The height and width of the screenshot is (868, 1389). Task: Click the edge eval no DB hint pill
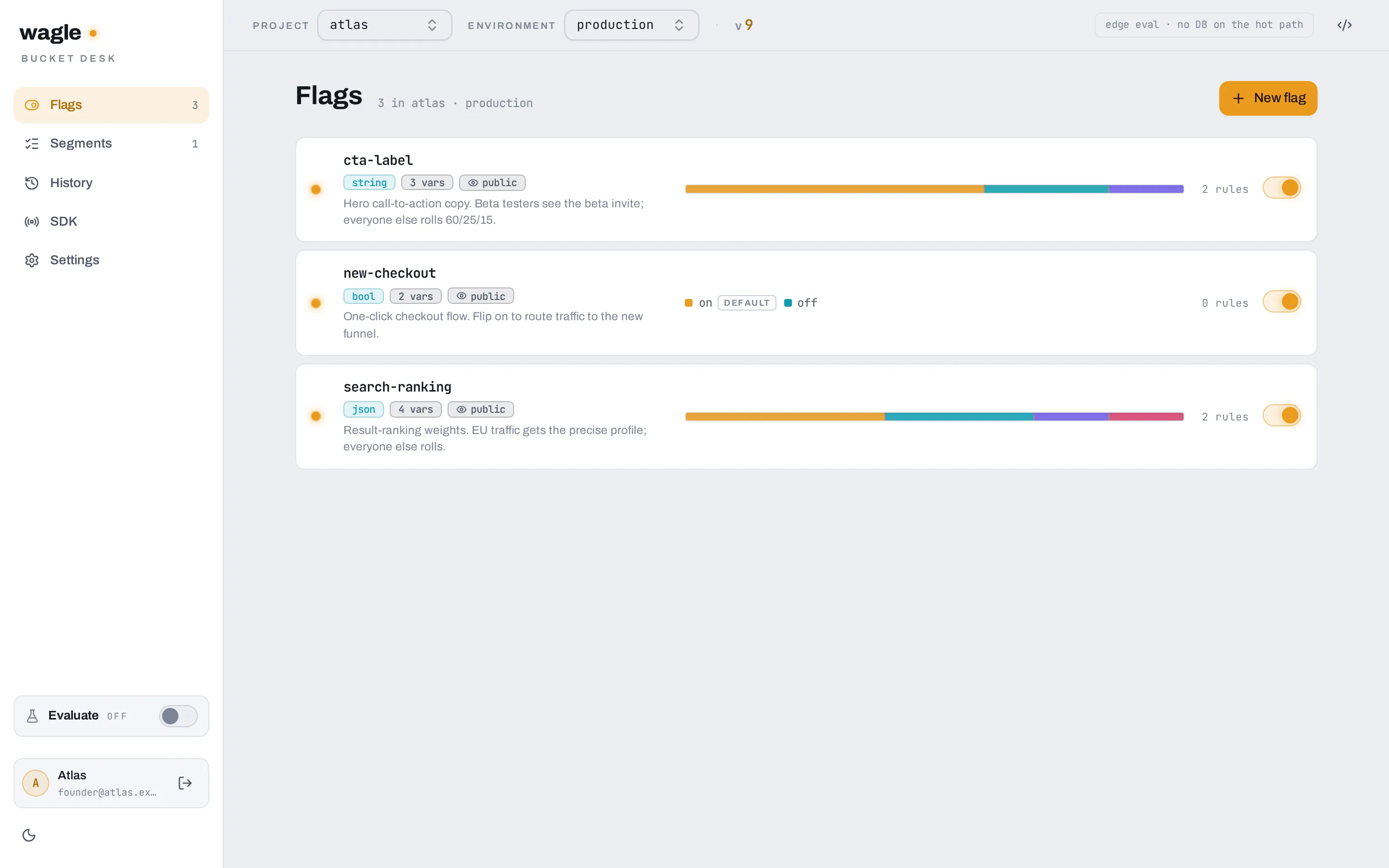click(x=1204, y=25)
